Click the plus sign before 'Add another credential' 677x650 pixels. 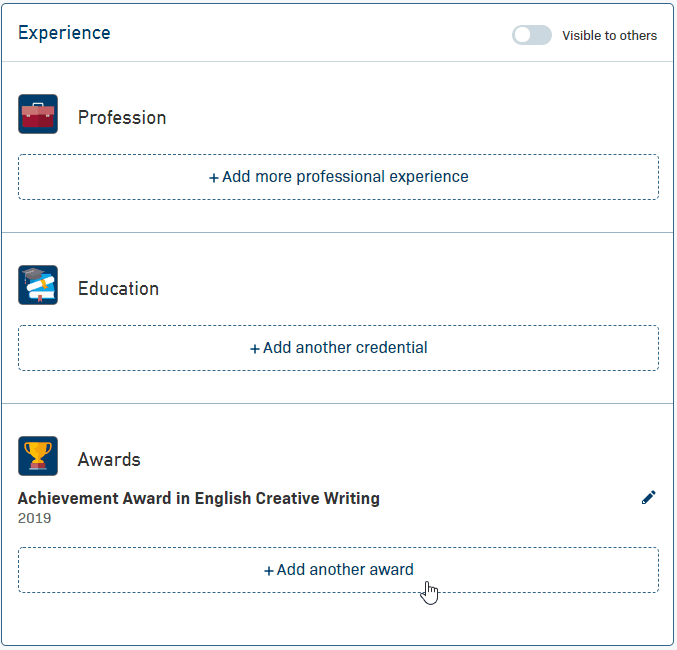[x=255, y=348]
